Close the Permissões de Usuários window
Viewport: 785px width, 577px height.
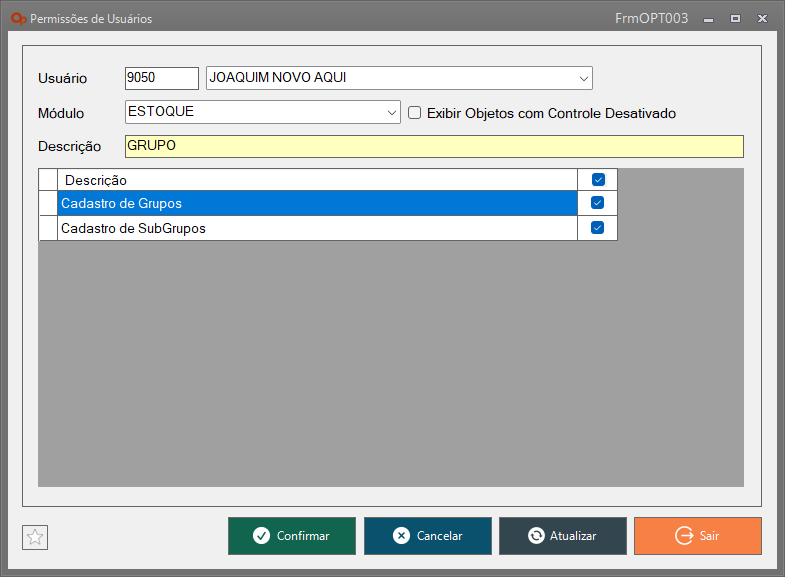click(x=762, y=18)
